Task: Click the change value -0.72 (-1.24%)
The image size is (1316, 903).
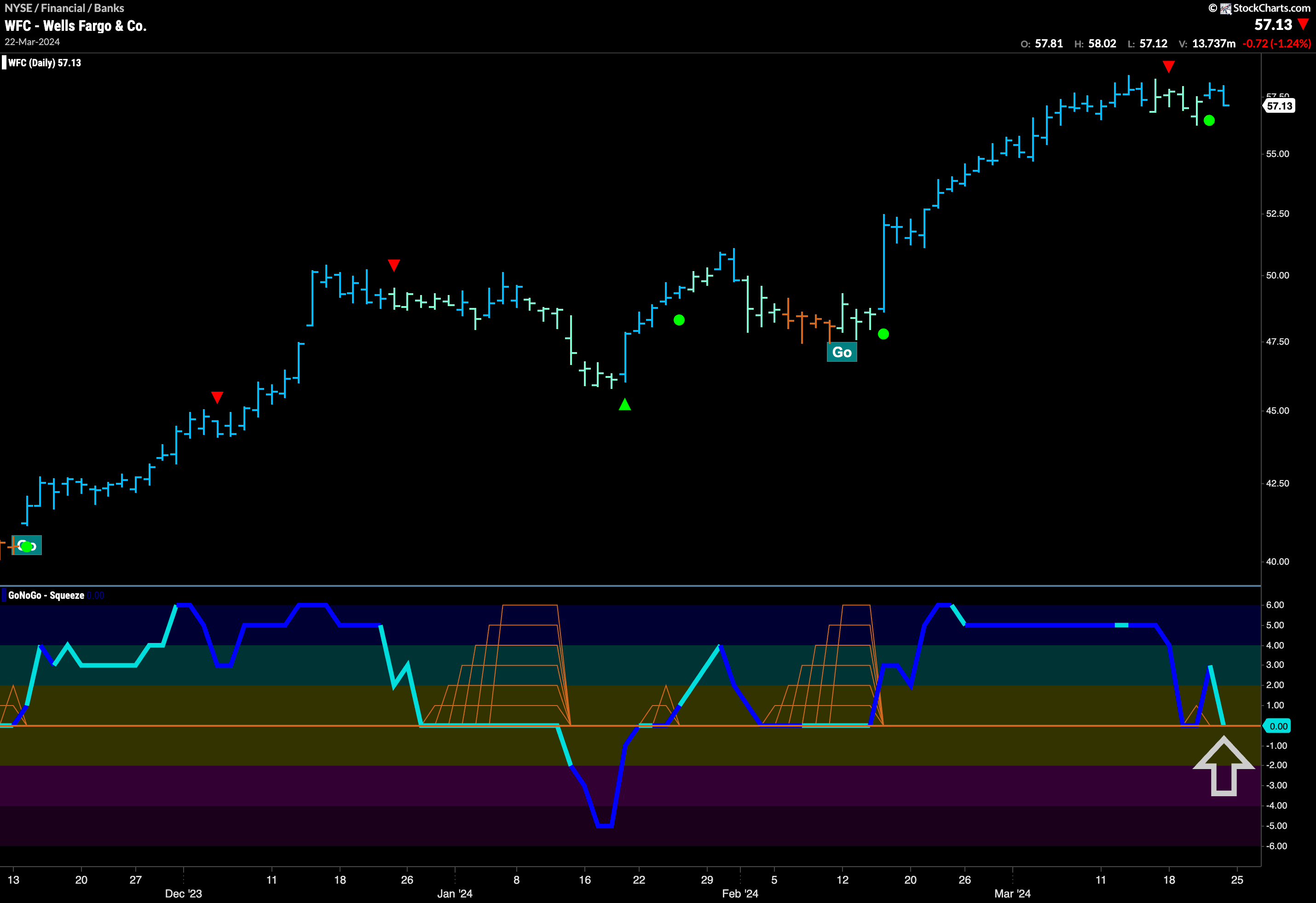Action: point(1276,44)
